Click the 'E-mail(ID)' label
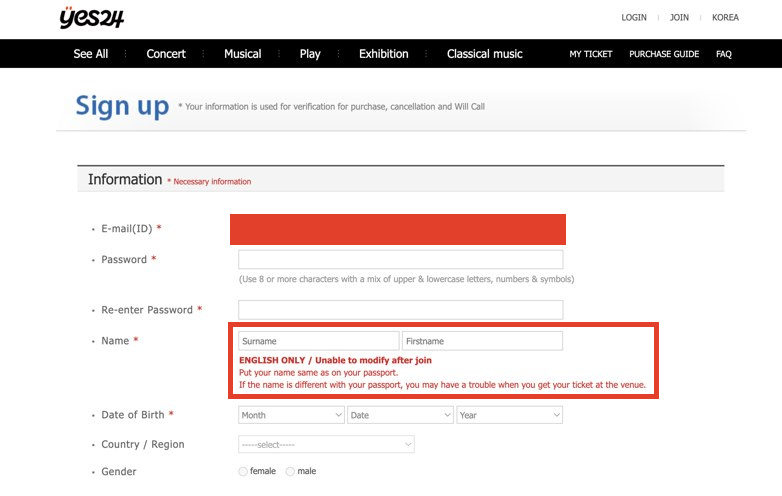The height and width of the screenshot is (496, 782). (x=127, y=228)
